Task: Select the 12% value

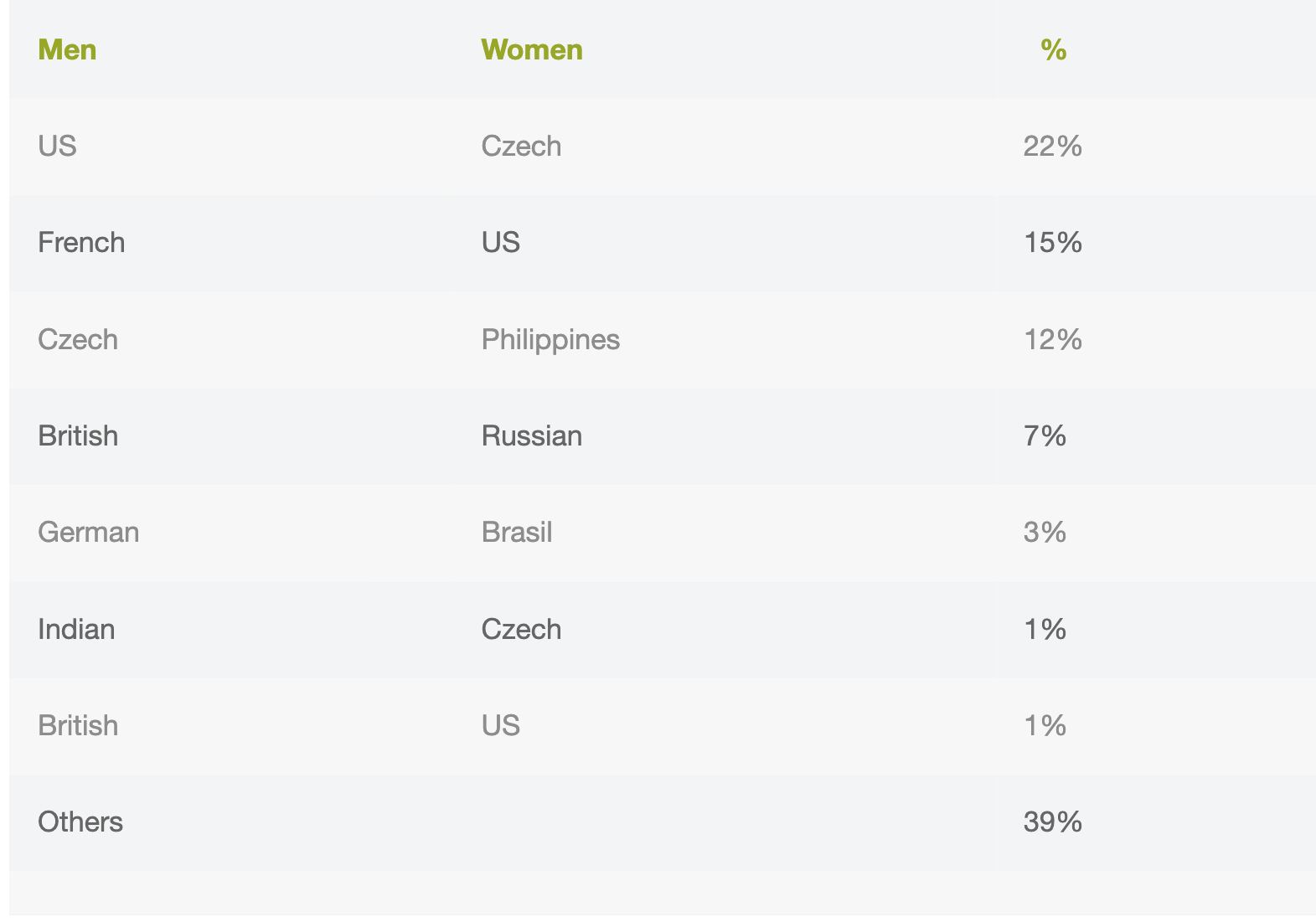Action: tap(1053, 340)
